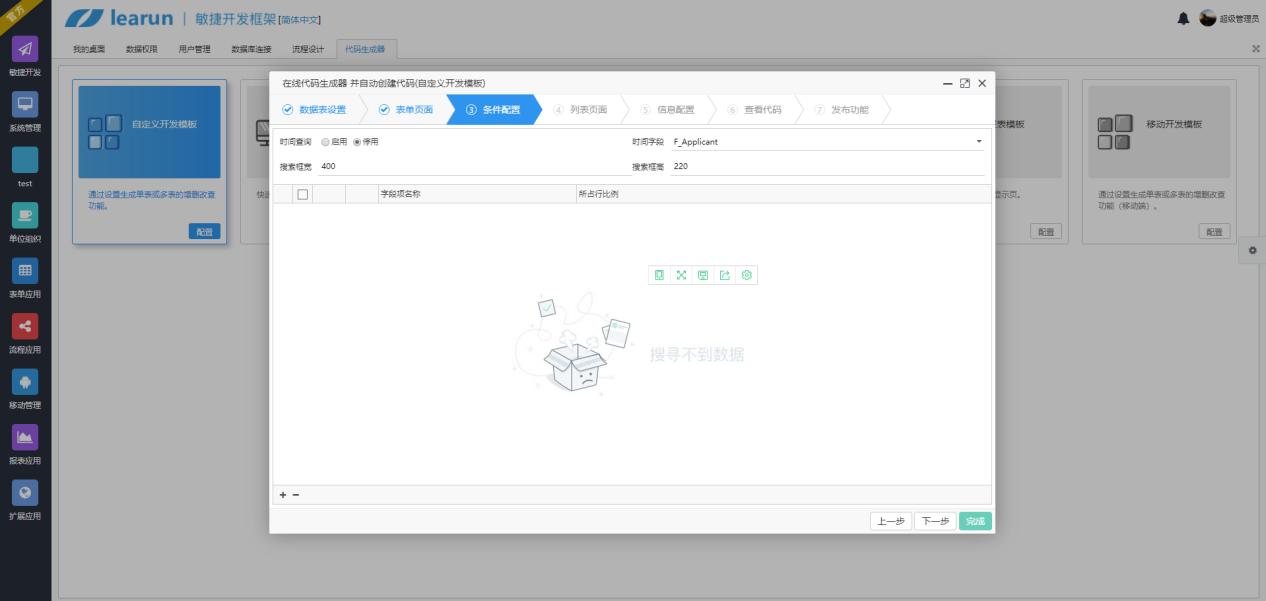Select the 启用 radio for 时间查询
Image resolution: width=1266 pixels, height=601 pixels.
click(325, 142)
